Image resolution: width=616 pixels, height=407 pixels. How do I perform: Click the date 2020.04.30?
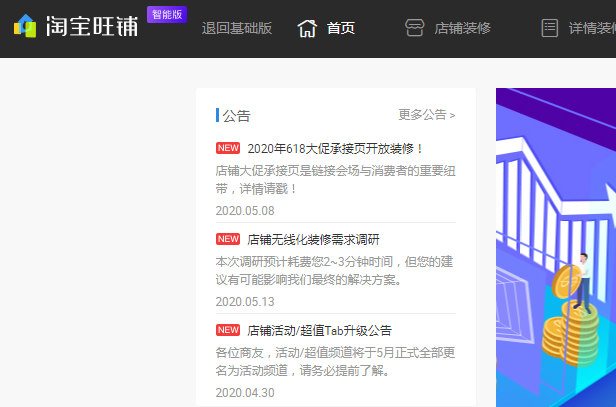tap(245, 392)
